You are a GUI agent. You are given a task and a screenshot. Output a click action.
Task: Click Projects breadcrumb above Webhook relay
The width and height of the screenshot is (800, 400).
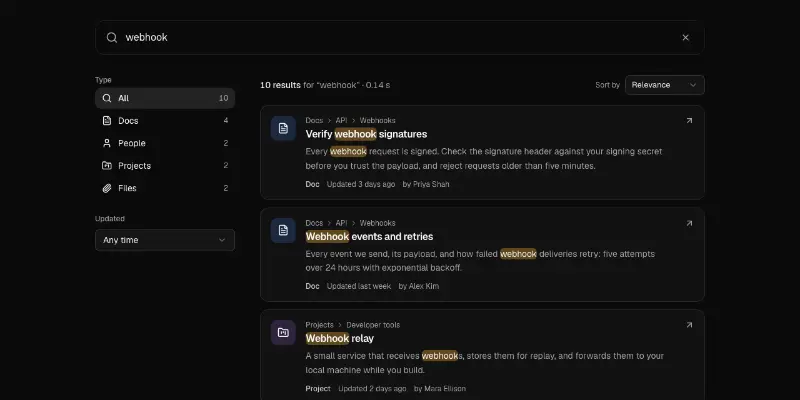pos(319,325)
